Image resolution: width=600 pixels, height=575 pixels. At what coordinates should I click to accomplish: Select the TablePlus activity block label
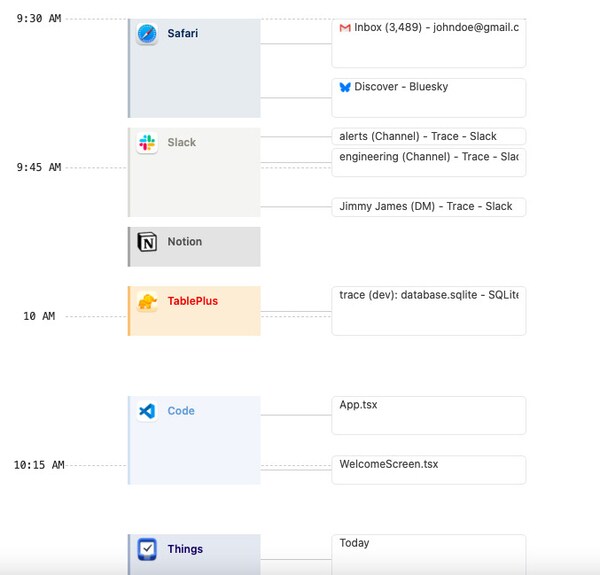click(x=192, y=301)
